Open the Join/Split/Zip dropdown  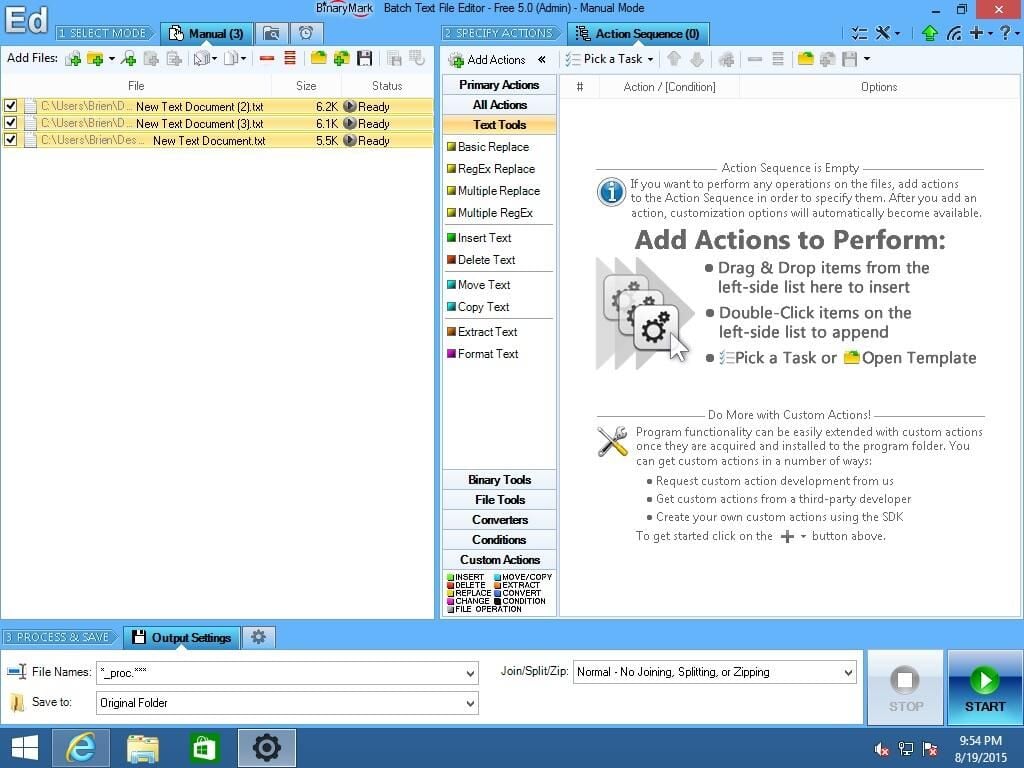[x=848, y=672]
